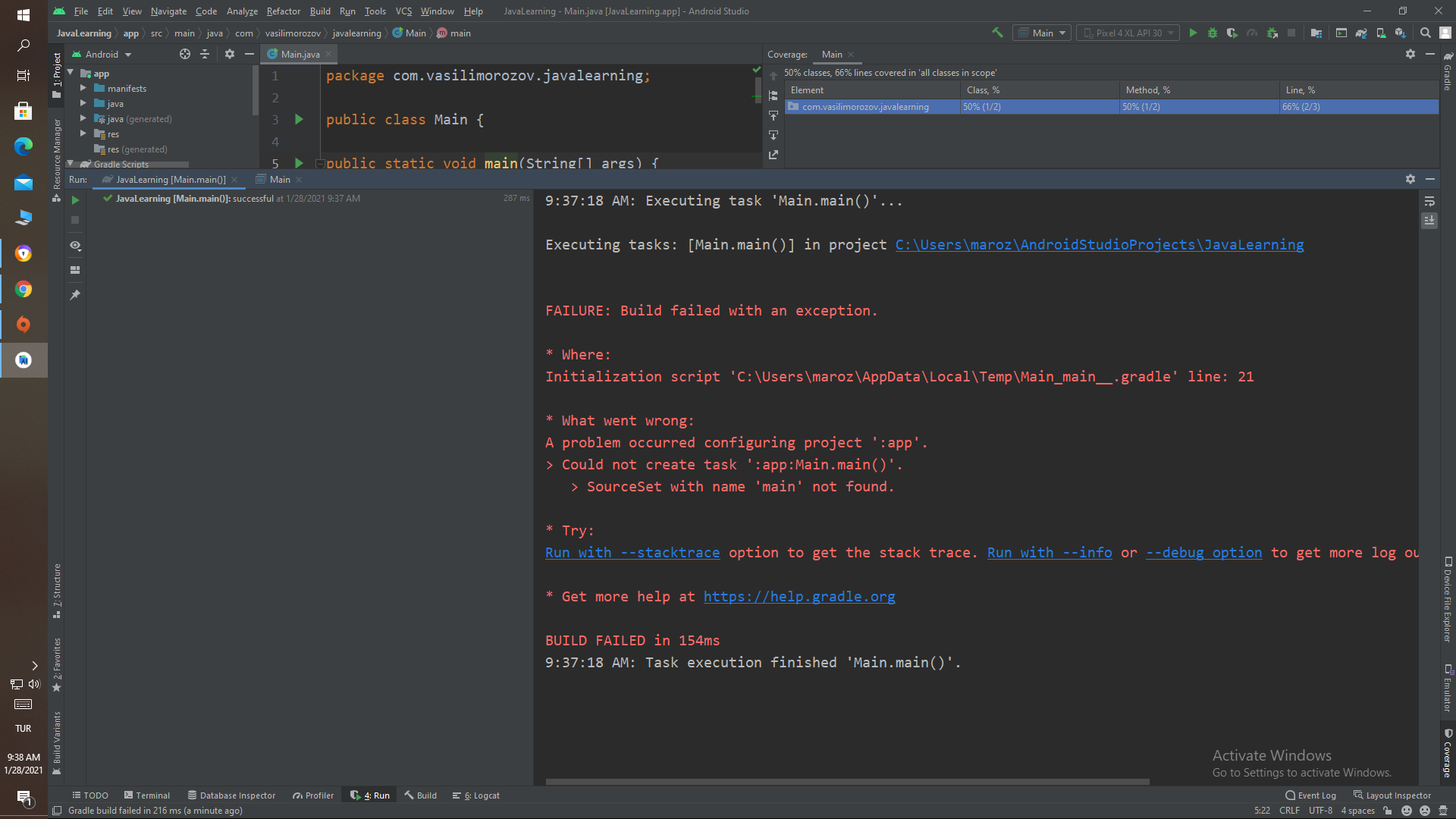1456x819 pixels.
Task: Click Select Opened File target icon in Project panel
Action: click(x=185, y=54)
